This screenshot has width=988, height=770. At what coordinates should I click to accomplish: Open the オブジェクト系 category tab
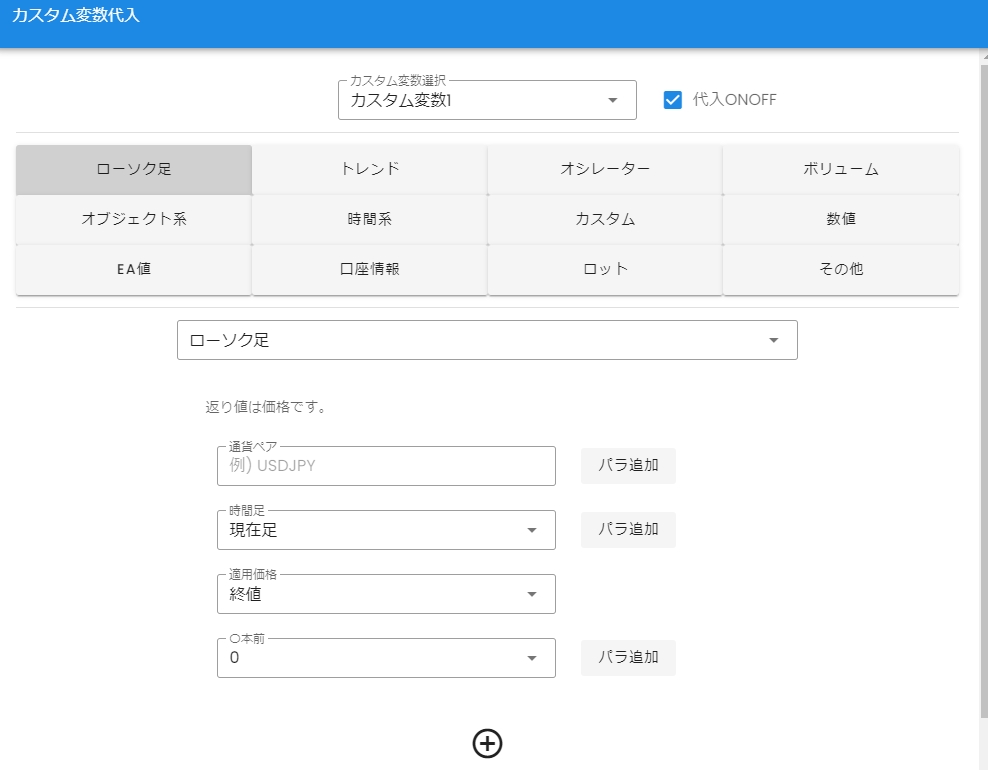tap(134, 219)
